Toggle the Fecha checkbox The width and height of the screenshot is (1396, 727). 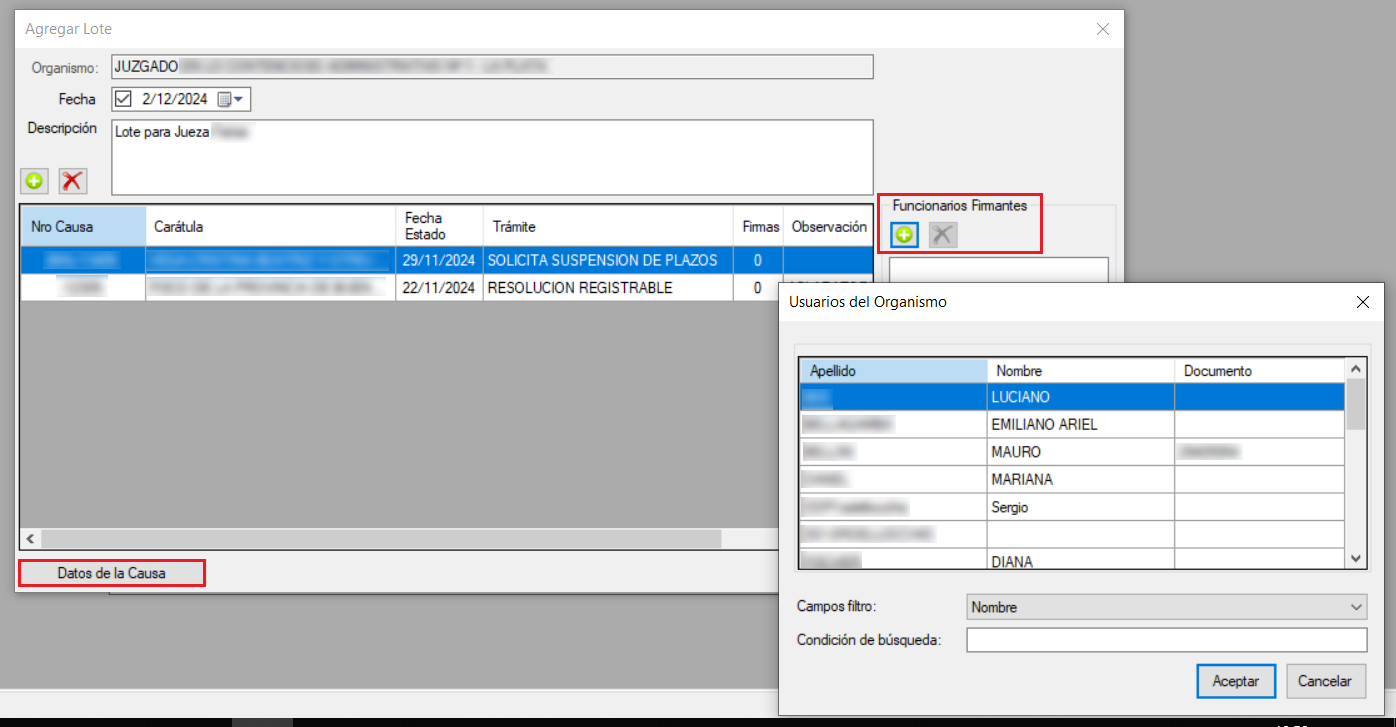(124, 99)
